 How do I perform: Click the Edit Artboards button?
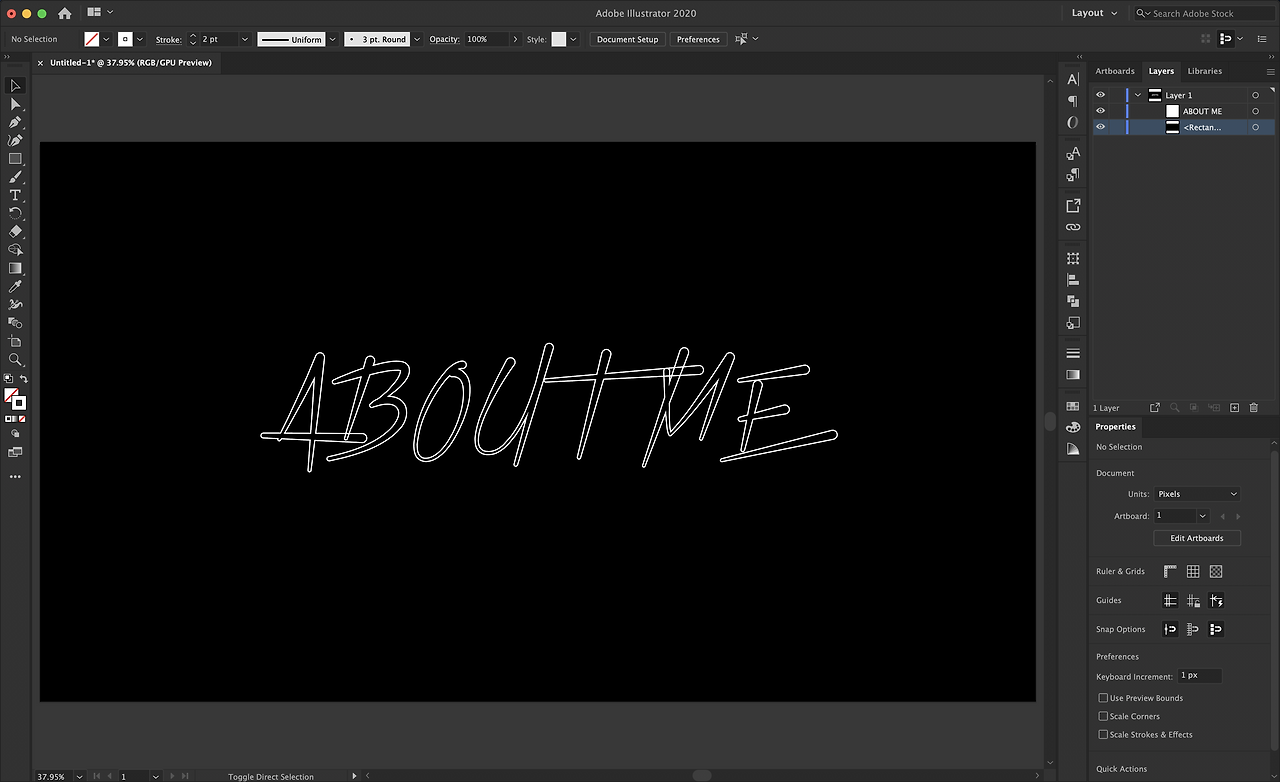pos(1197,538)
